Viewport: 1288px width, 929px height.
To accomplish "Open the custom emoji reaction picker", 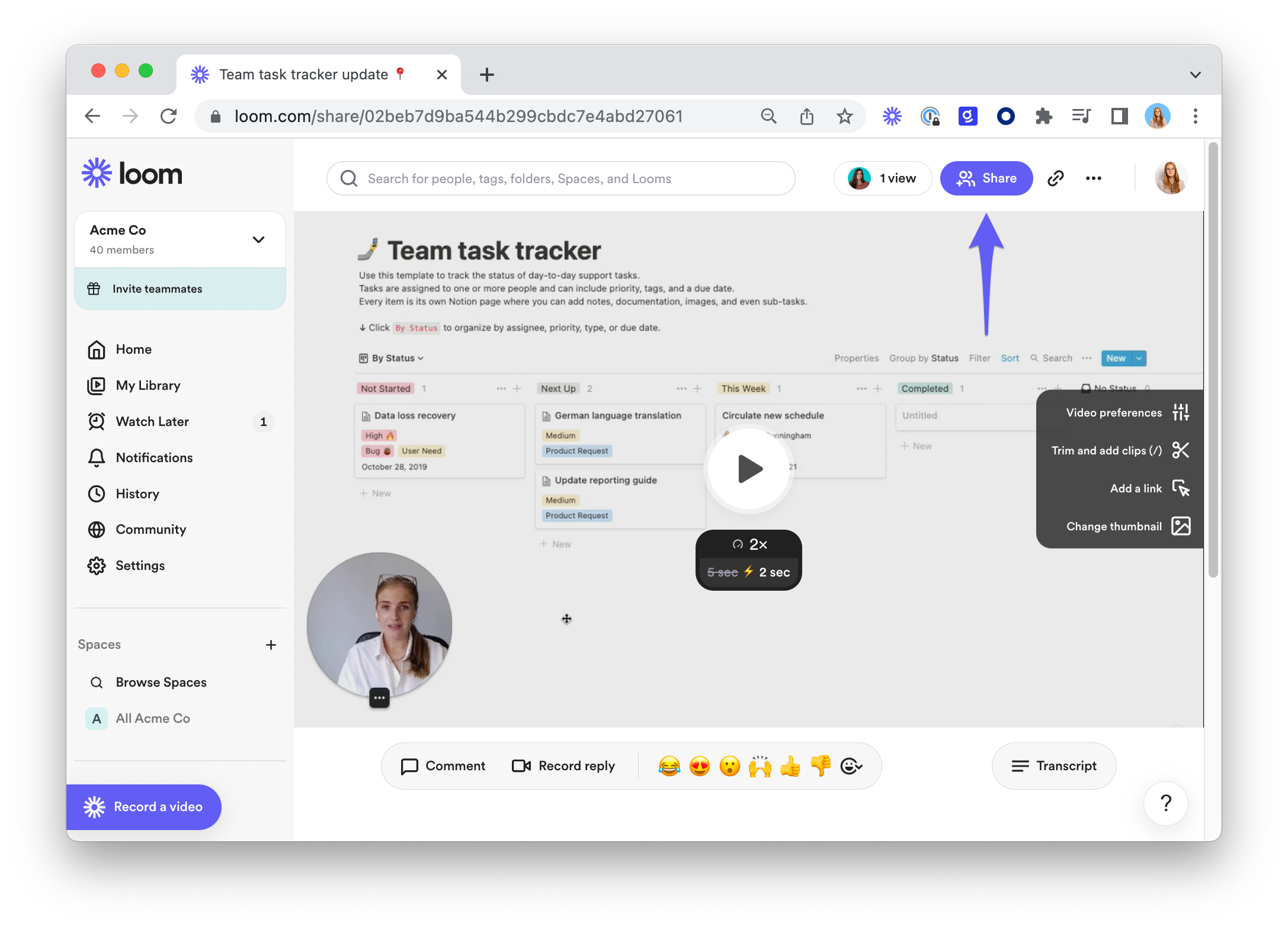I will (851, 766).
